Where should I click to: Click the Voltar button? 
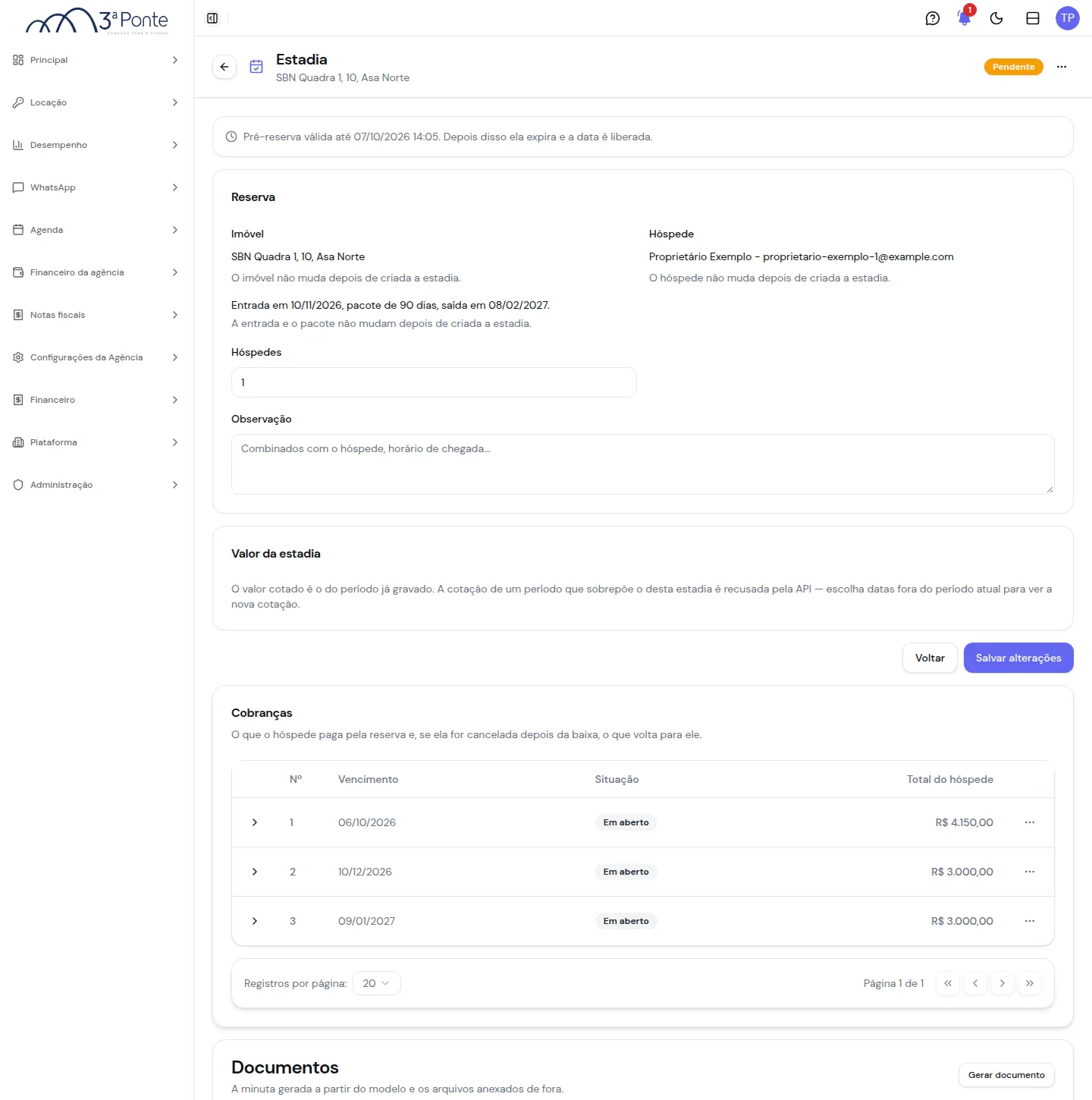(x=930, y=658)
